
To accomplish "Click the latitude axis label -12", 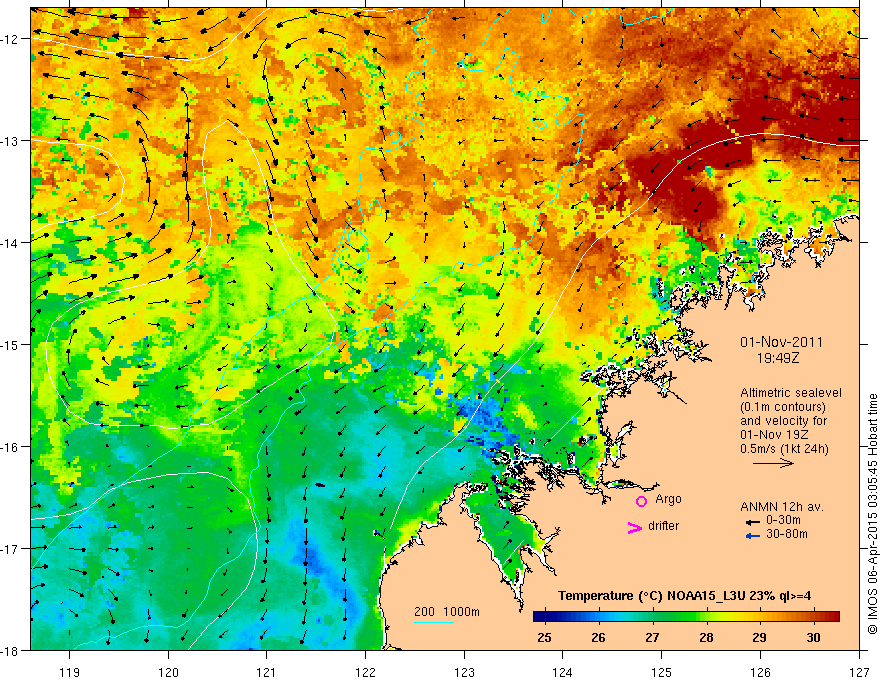I will [11, 39].
